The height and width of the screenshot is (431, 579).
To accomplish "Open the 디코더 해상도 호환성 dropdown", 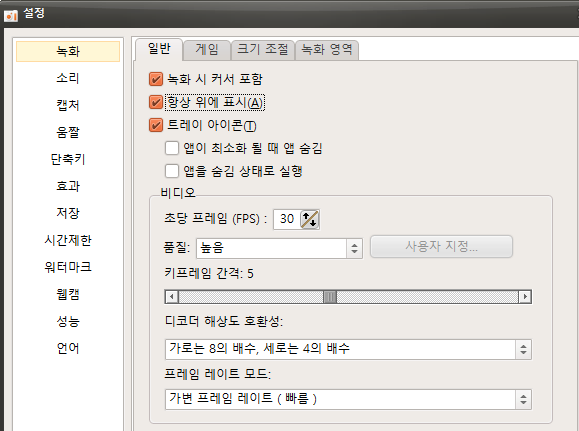I will 348,349.
